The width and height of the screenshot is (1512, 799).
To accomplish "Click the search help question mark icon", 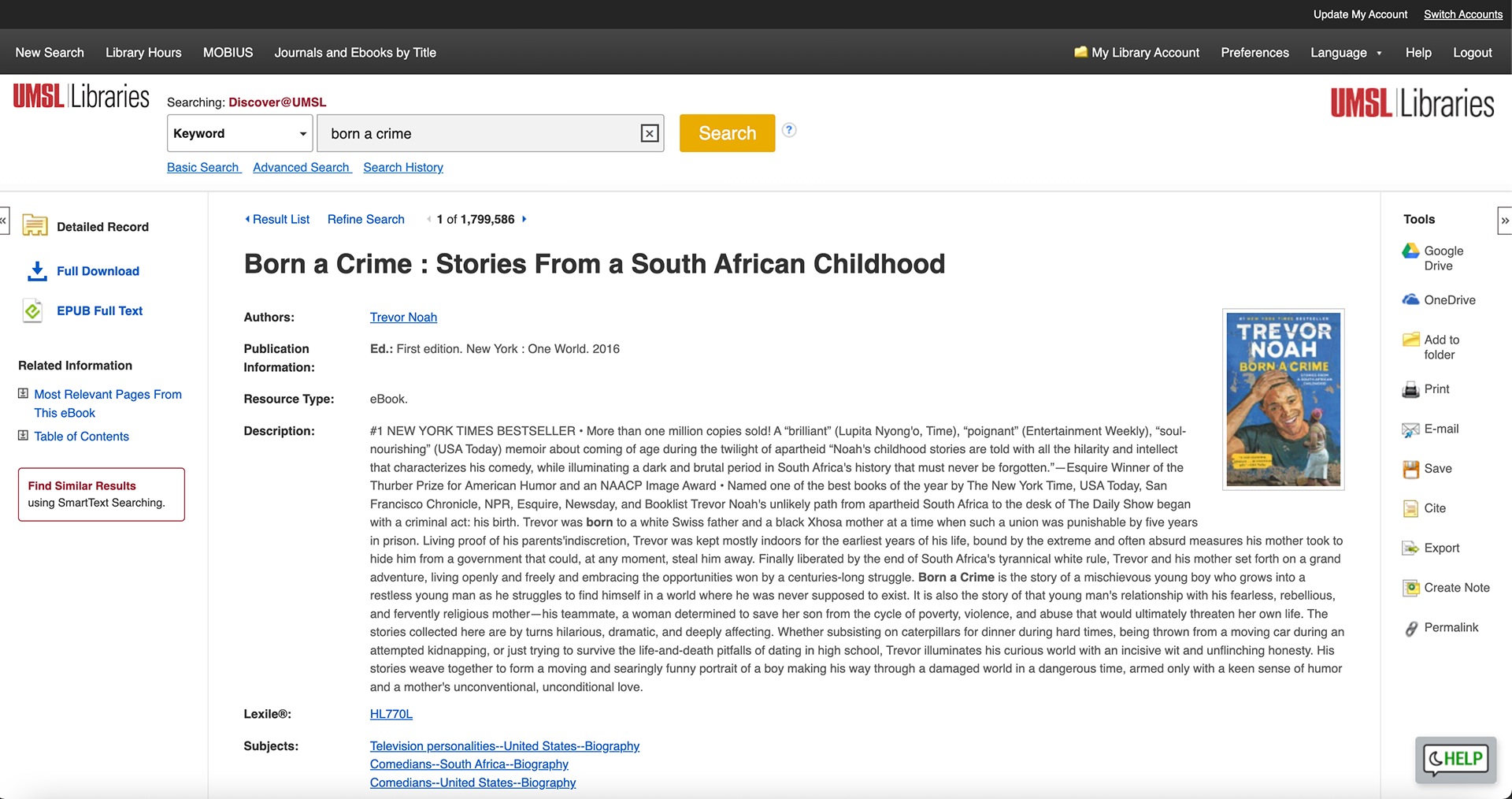I will (789, 130).
